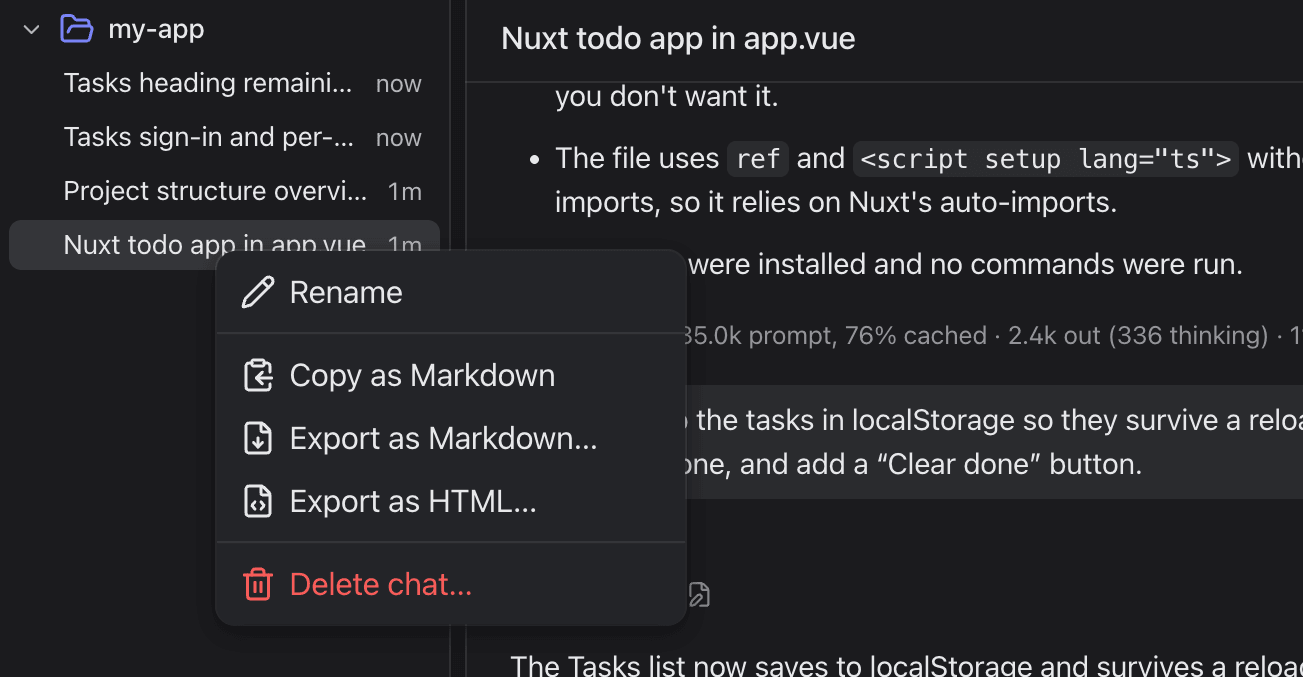Viewport: 1303px width, 677px height.
Task: Choose Export as Markdown…
Action: click(x=451, y=438)
